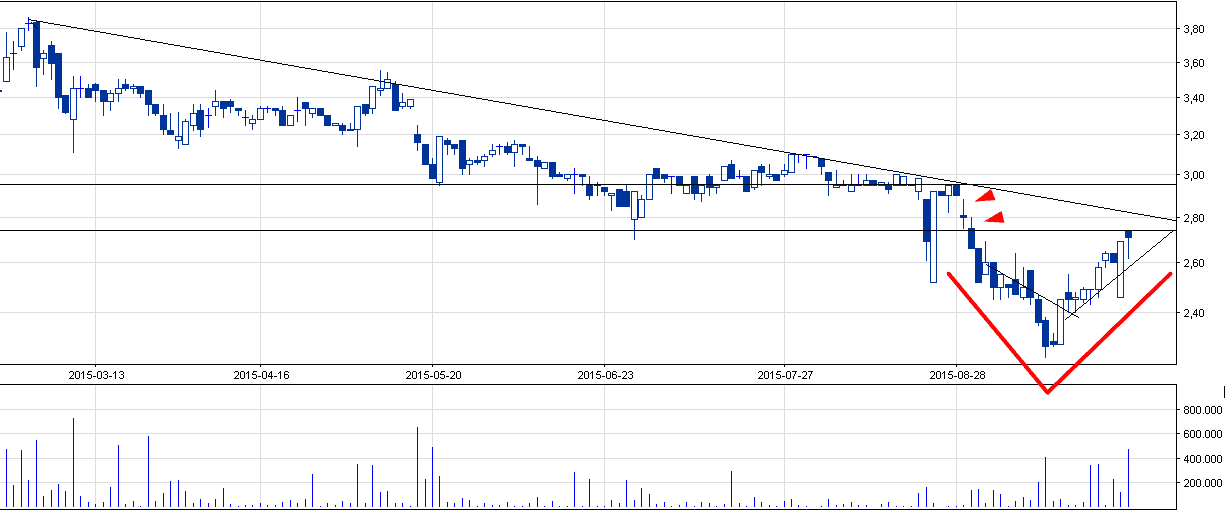Choose the 2015-08-28 date label
Image resolution: width=1225 pixels, height=512 pixels.
tap(958, 375)
